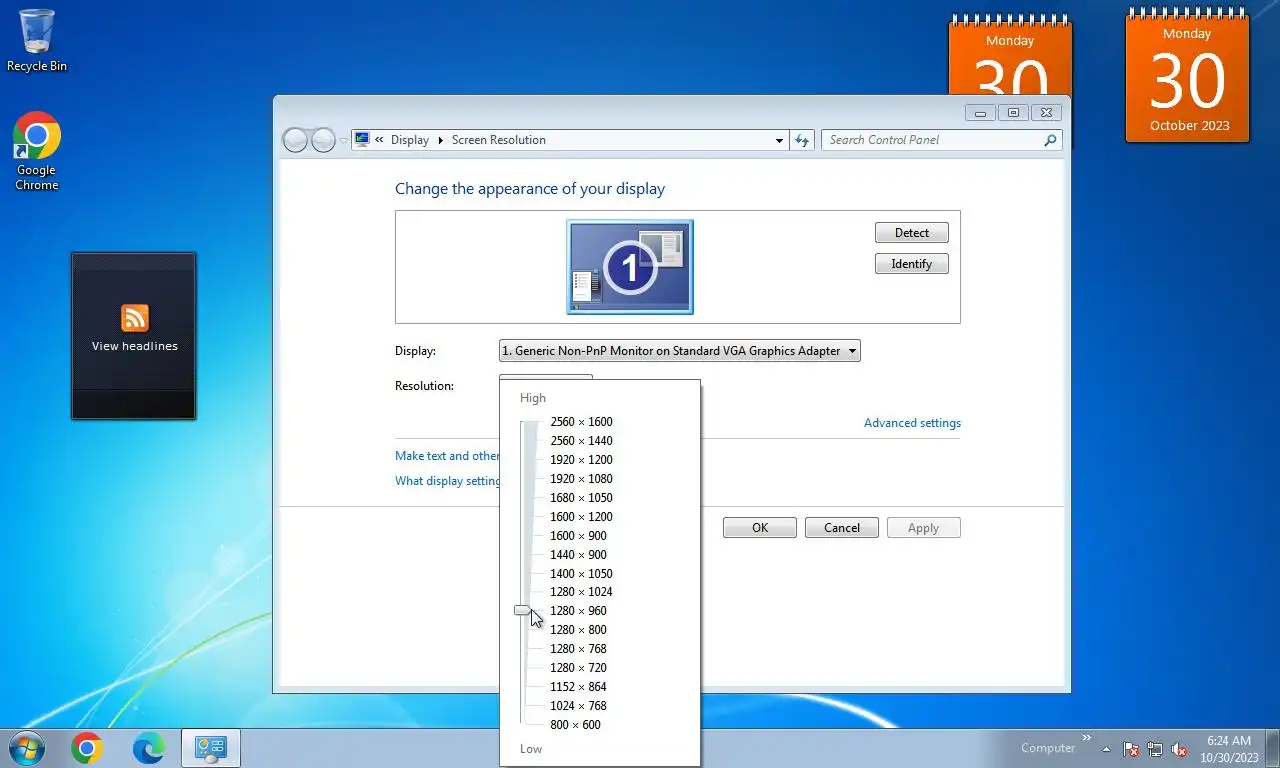Open the Windows Start menu
Viewport: 1280px width, 768px height.
[x=25, y=748]
